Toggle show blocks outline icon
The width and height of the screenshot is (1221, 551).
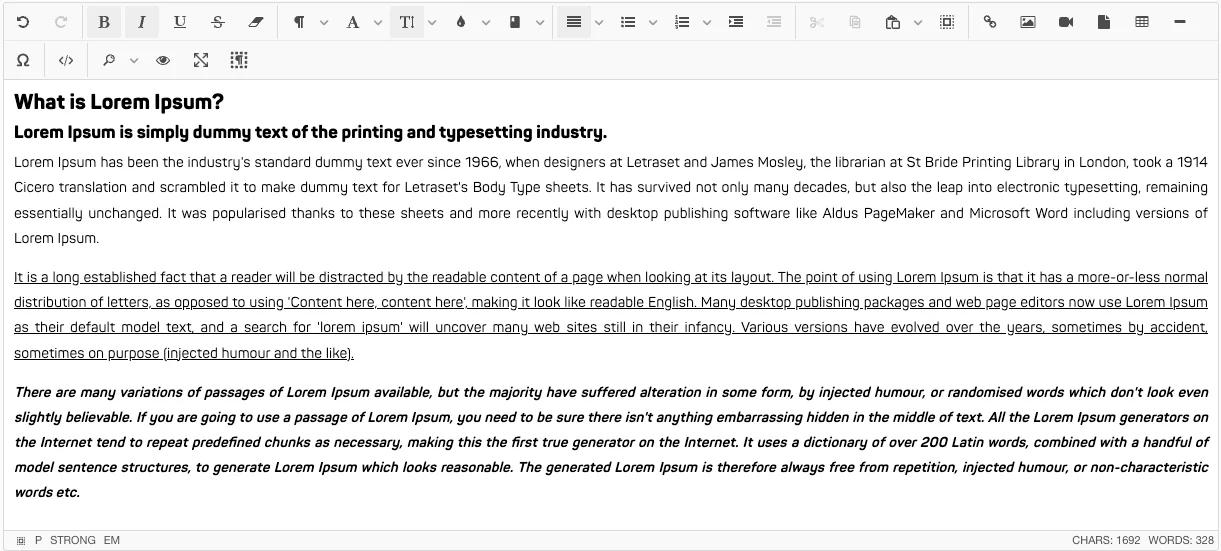point(239,60)
